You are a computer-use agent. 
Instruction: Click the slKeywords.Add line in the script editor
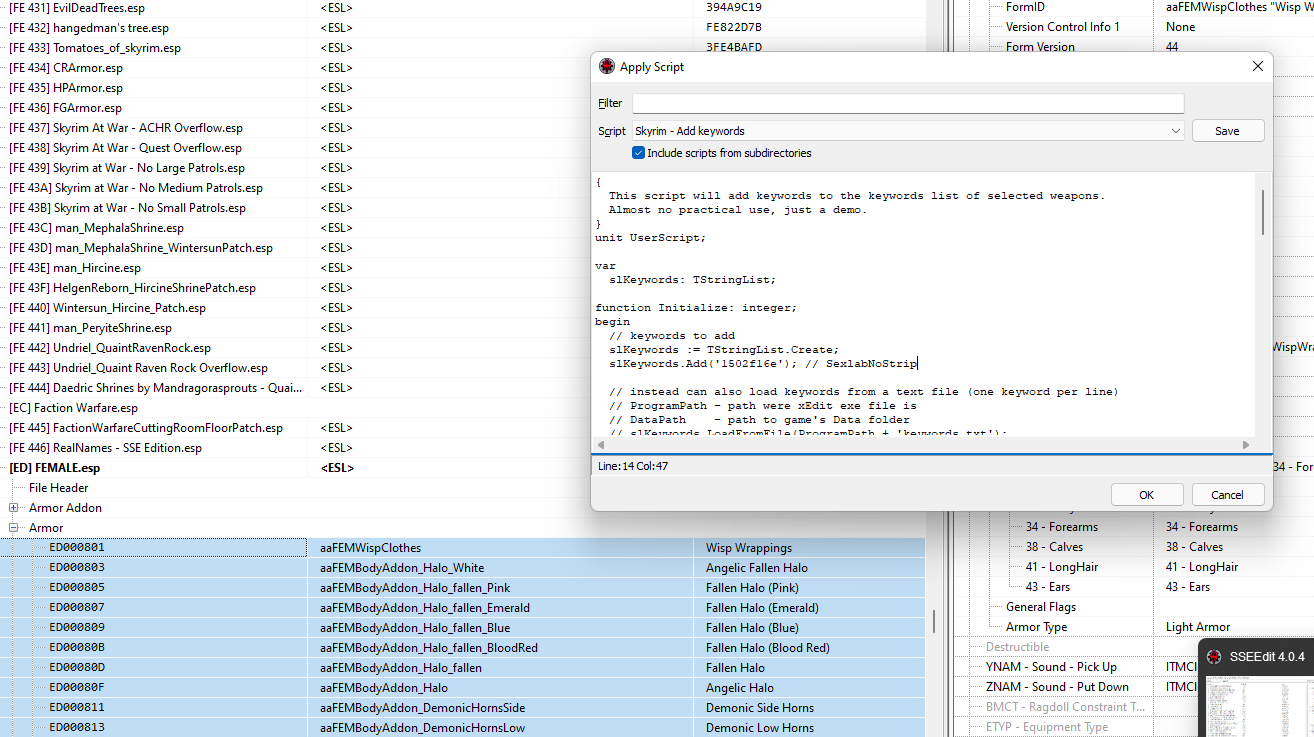[762, 364]
